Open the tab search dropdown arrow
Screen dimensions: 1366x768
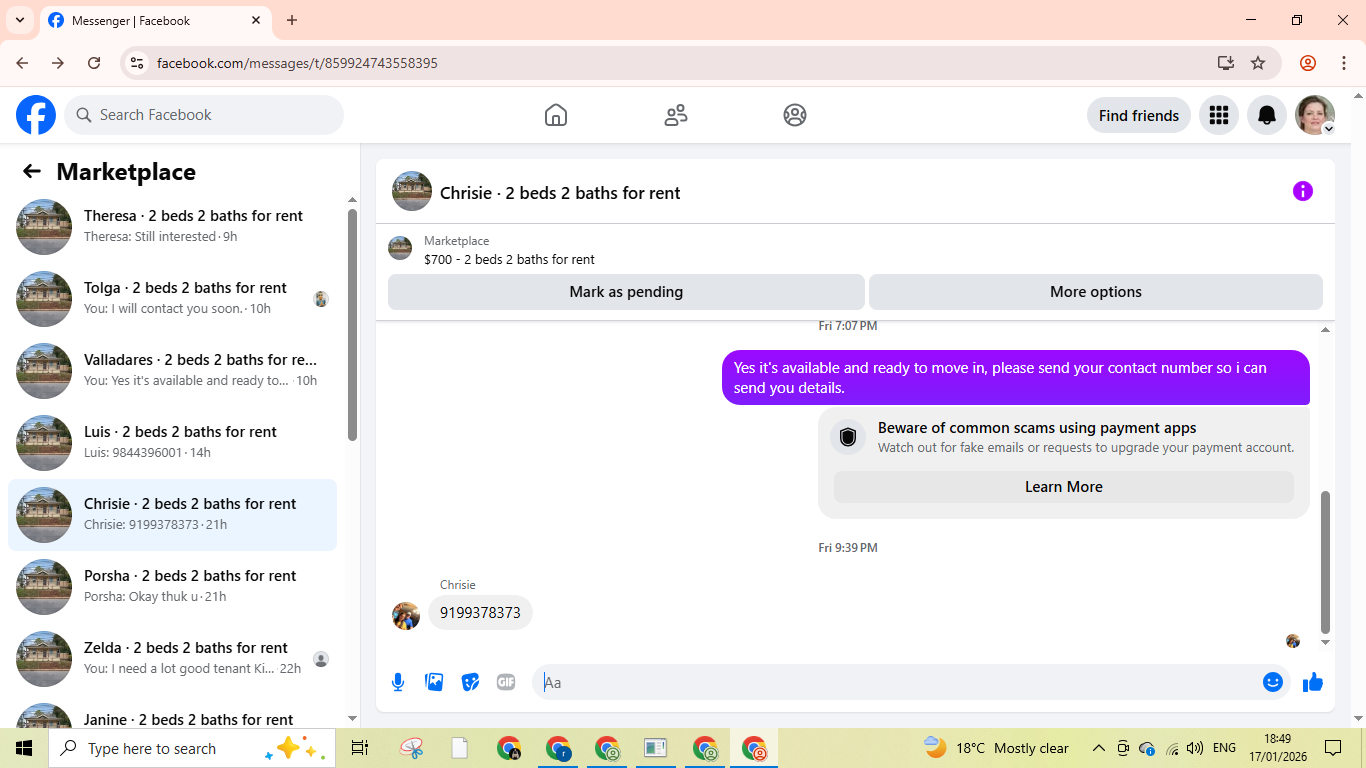pyautogui.click(x=19, y=20)
